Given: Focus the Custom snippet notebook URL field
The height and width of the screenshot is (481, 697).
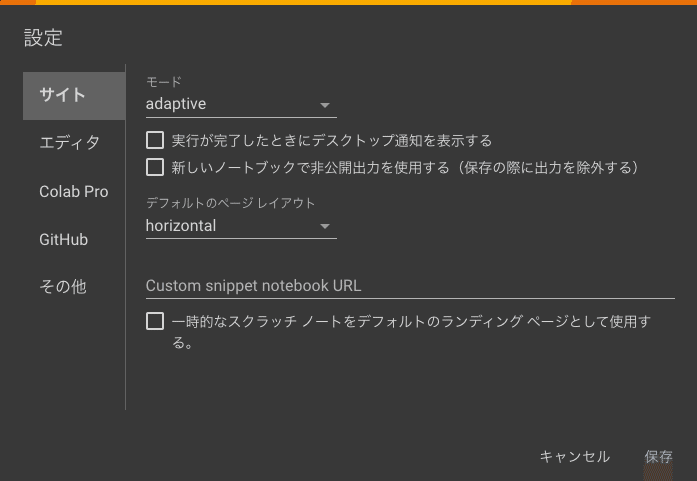Looking at the screenshot, I should pos(410,286).
